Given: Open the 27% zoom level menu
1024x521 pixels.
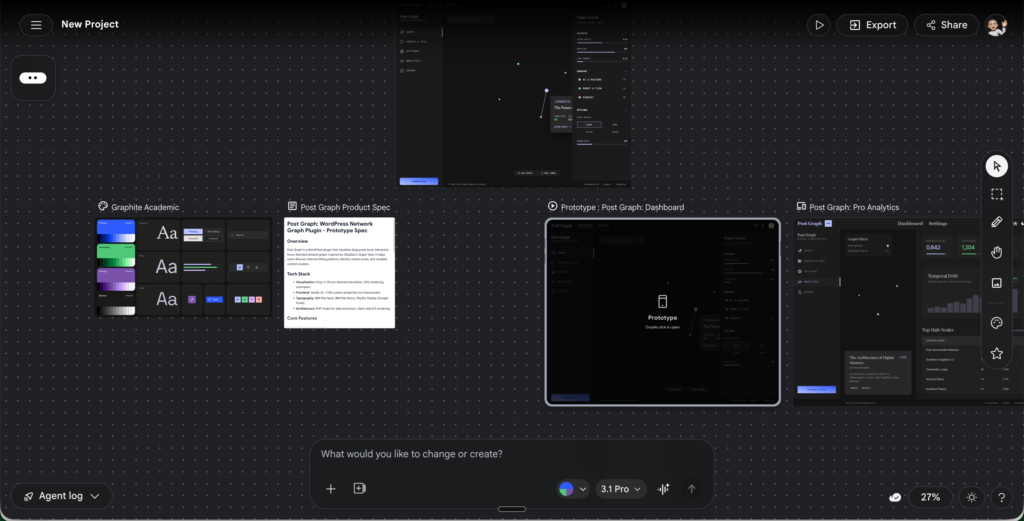Looking at the screenshot, I should click(x=930, y=497).
